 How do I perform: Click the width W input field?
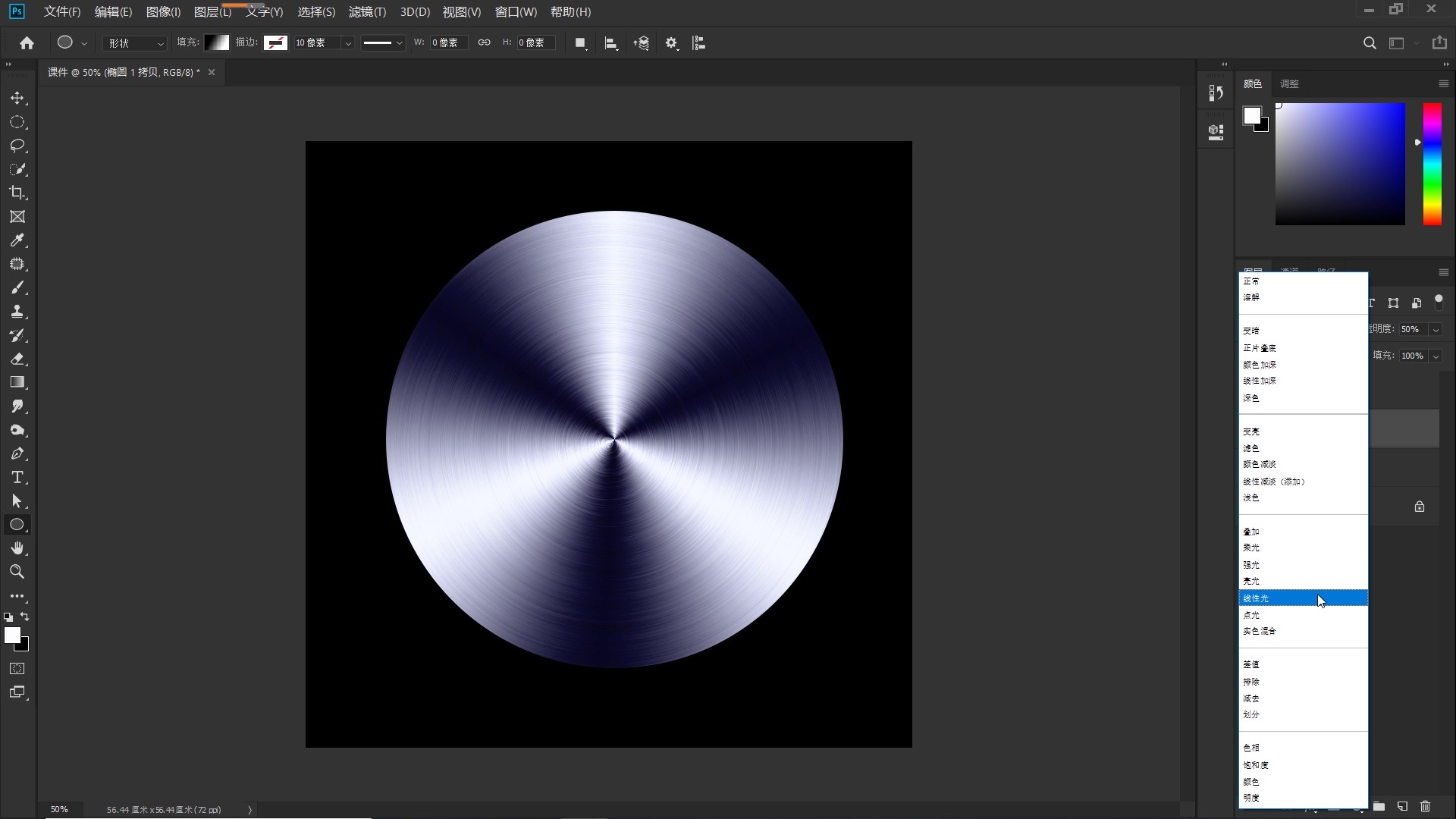[448, 43]
